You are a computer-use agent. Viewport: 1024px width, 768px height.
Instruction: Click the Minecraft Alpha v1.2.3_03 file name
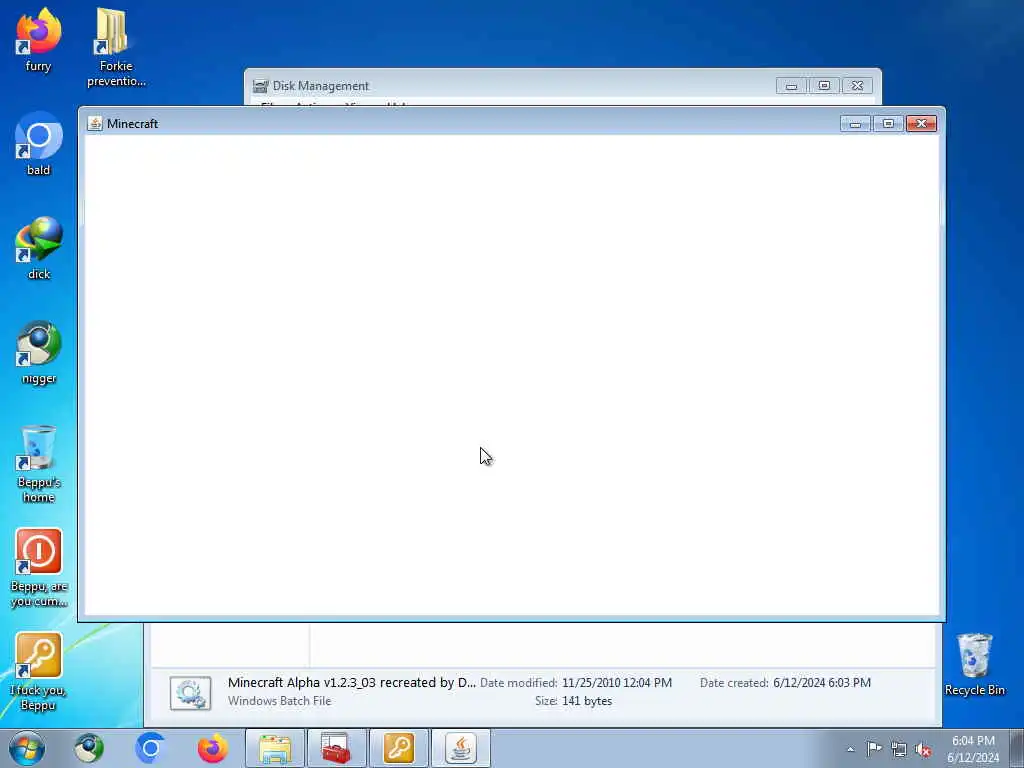(x=352, y=682)
